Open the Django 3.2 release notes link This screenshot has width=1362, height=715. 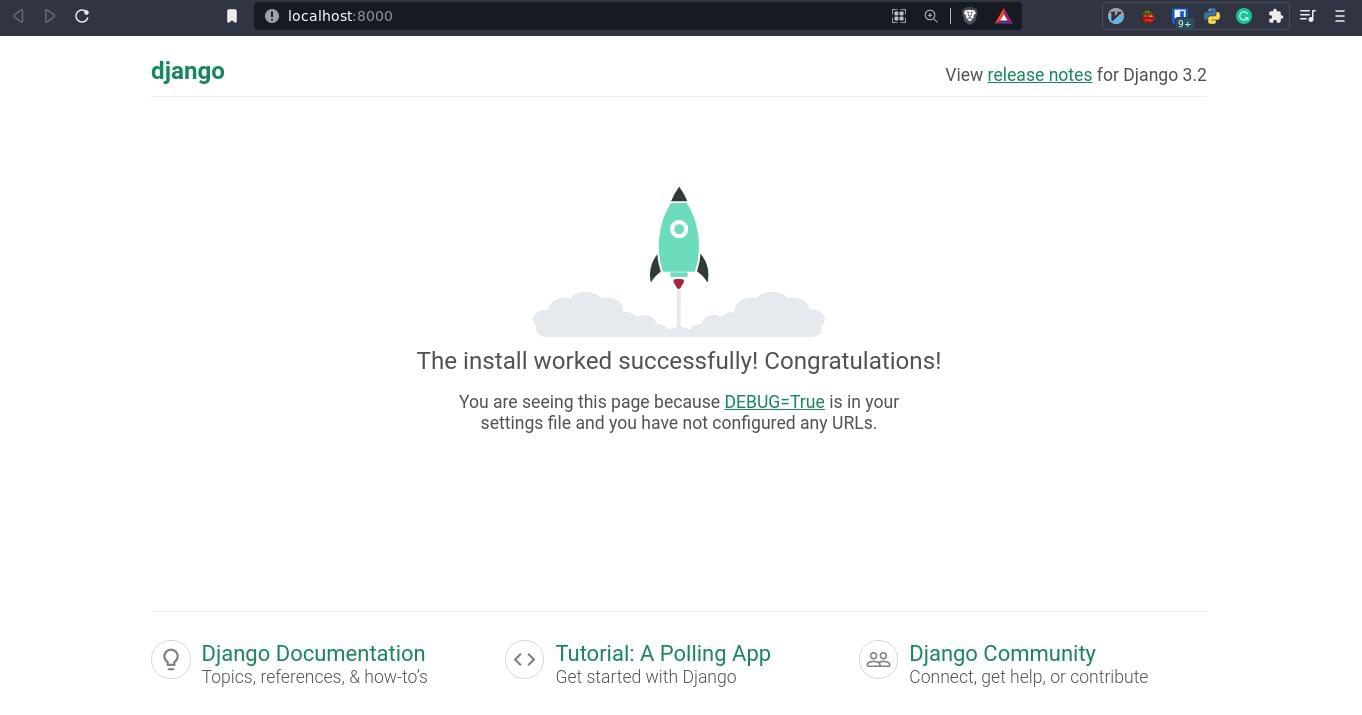click(x=1039, y=74)
